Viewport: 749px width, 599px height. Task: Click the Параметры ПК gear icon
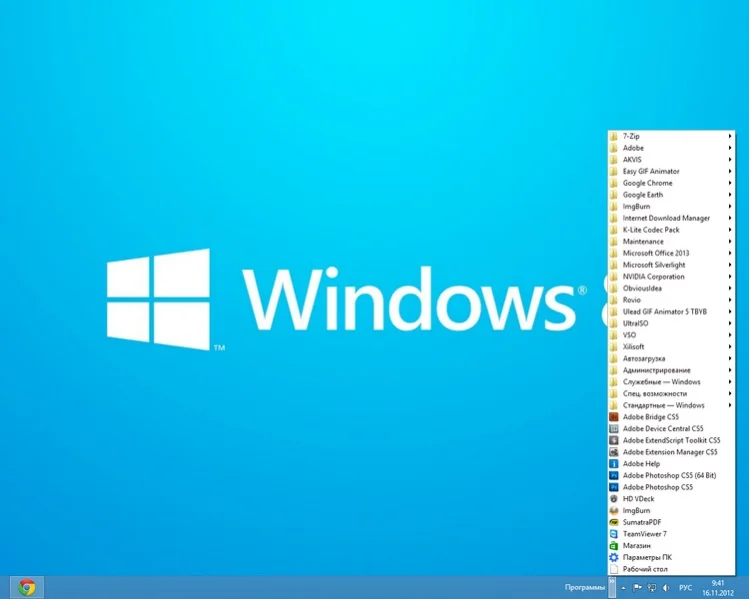pyautogui.click(x=614, y=557)
